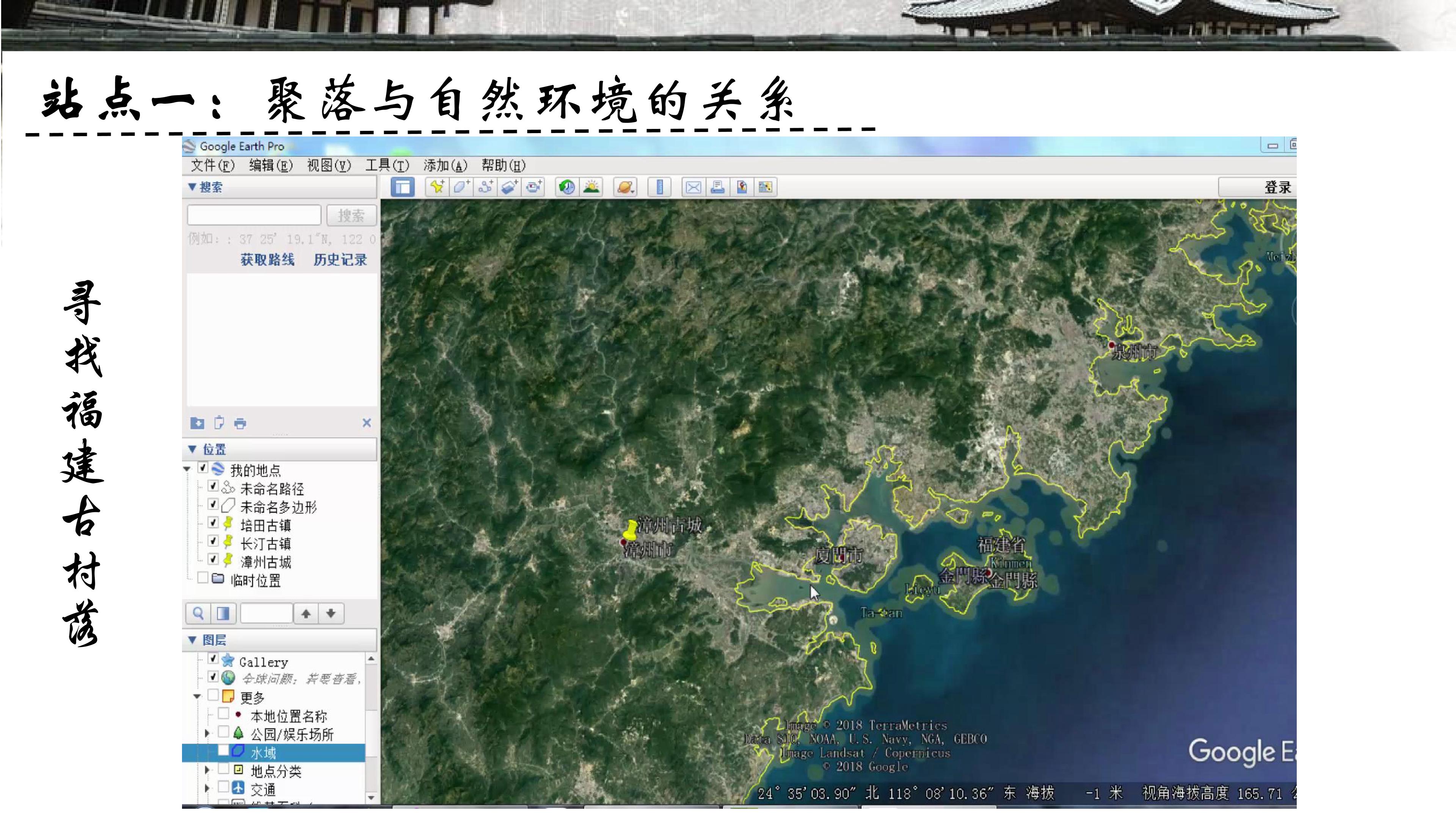Toggle the 水域 layer checkbox
1456x819 pixels.
(223, 751)
